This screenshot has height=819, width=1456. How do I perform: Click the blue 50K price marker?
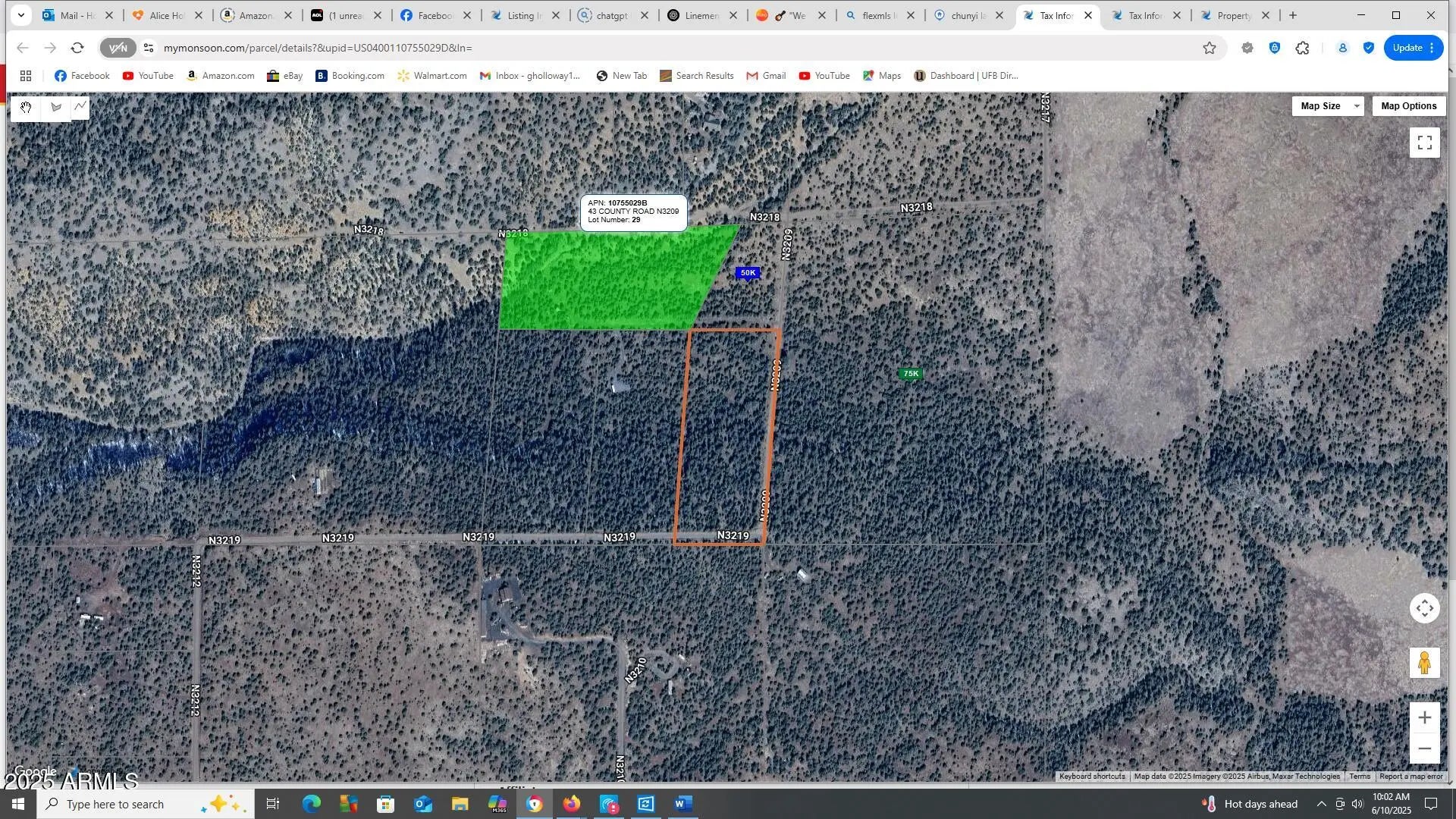pos(748,273)
